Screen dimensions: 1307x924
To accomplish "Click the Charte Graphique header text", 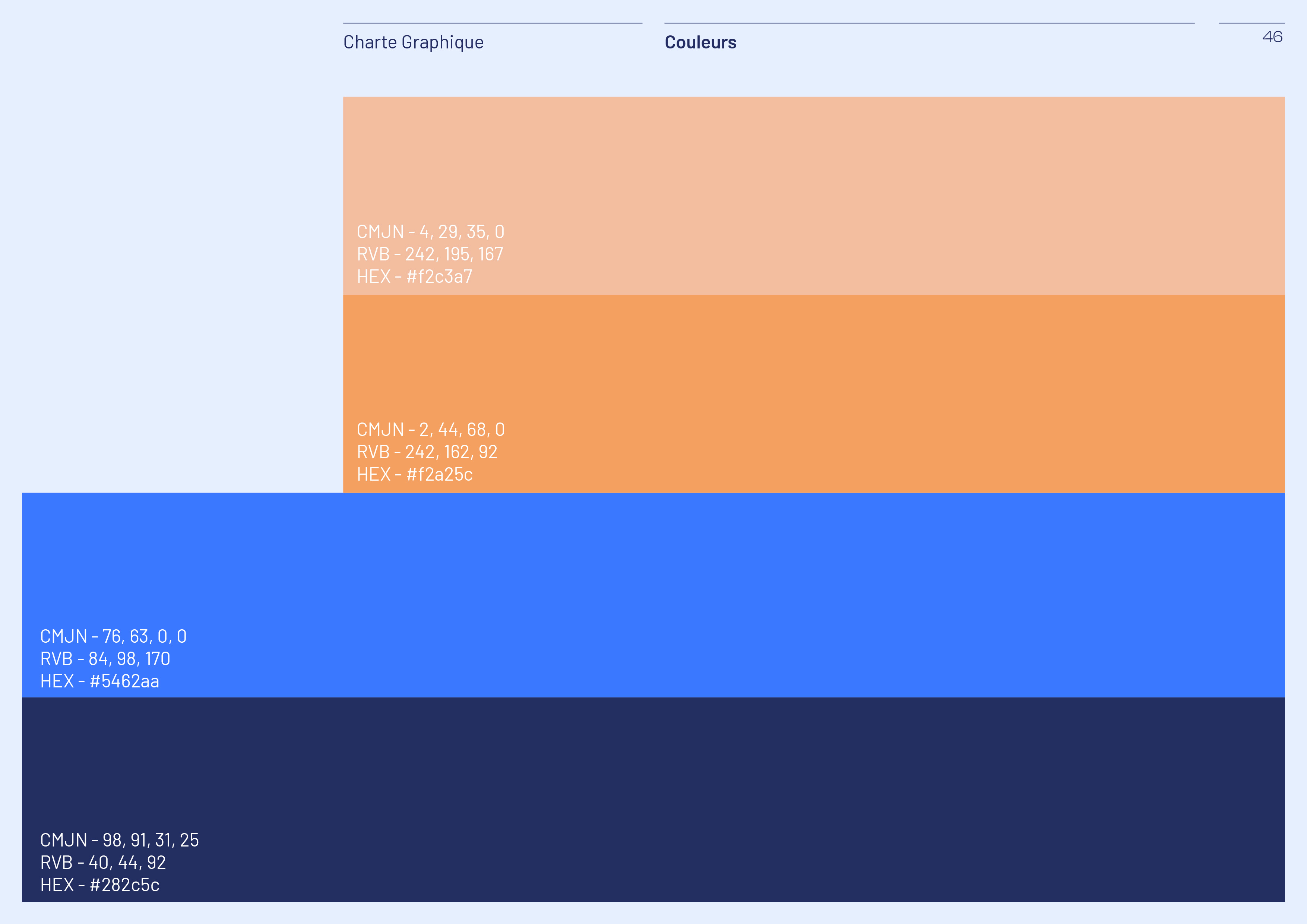I will point(413,42).
